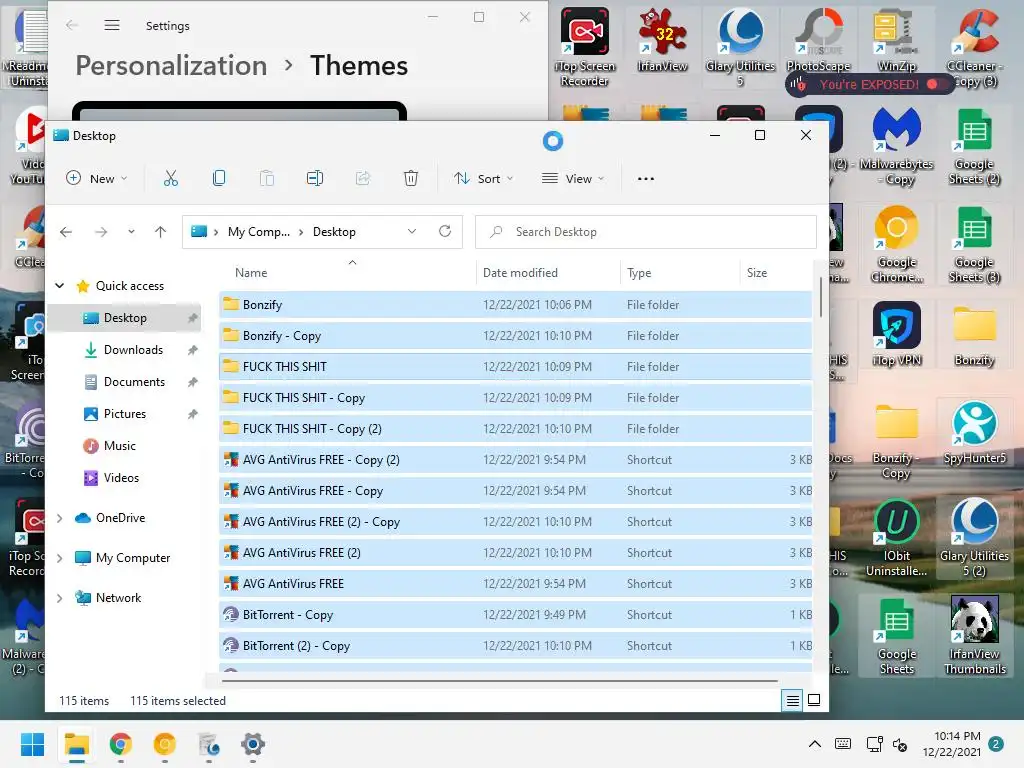Open the See more three-dots menu
Image resolution: width=1024 pixels, height=768 pixels.
645,178
